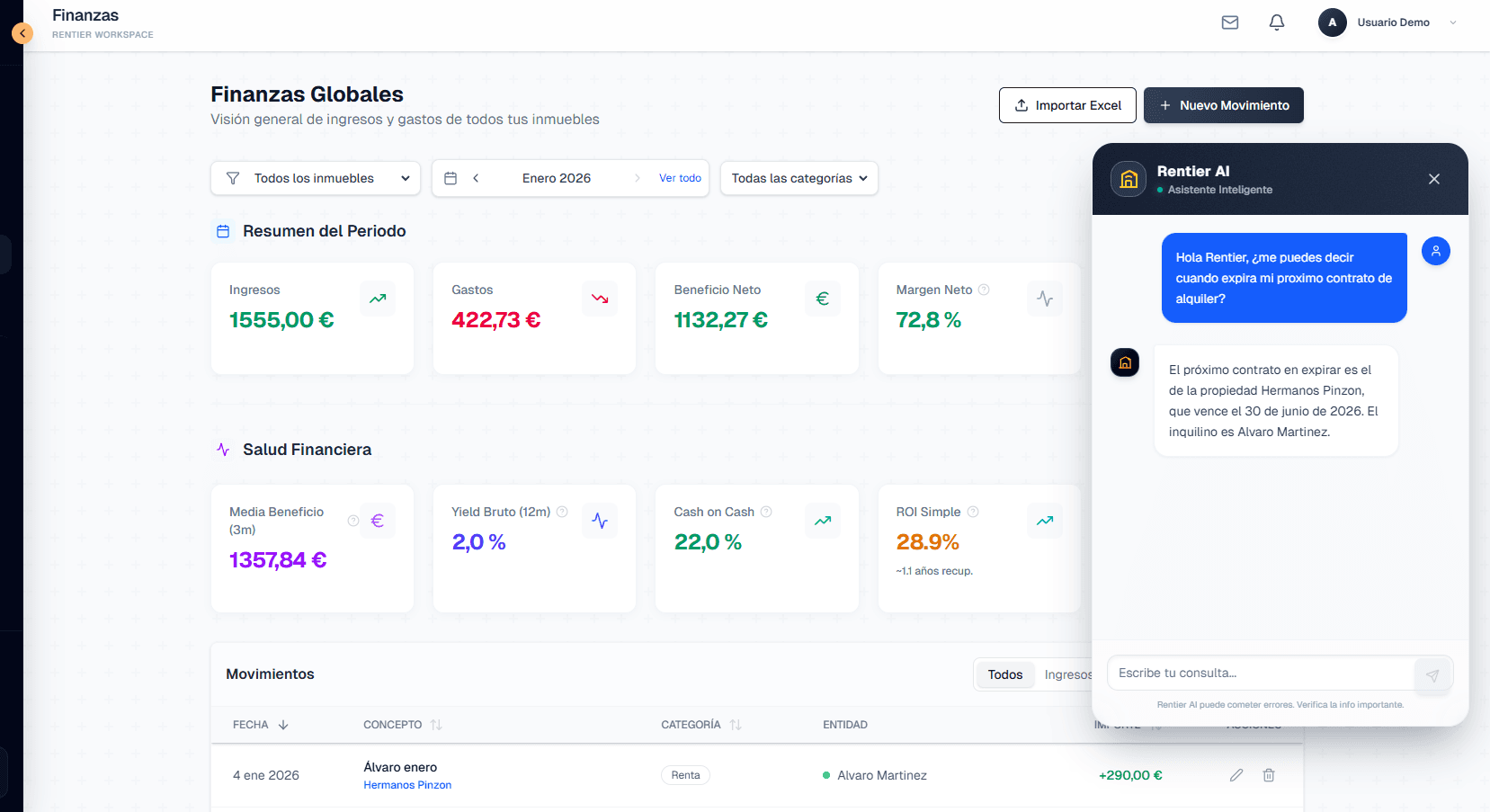Open the mail inbox icon
The width and height of the screenshot is (1490, 812).
(x=1230, y=22)
